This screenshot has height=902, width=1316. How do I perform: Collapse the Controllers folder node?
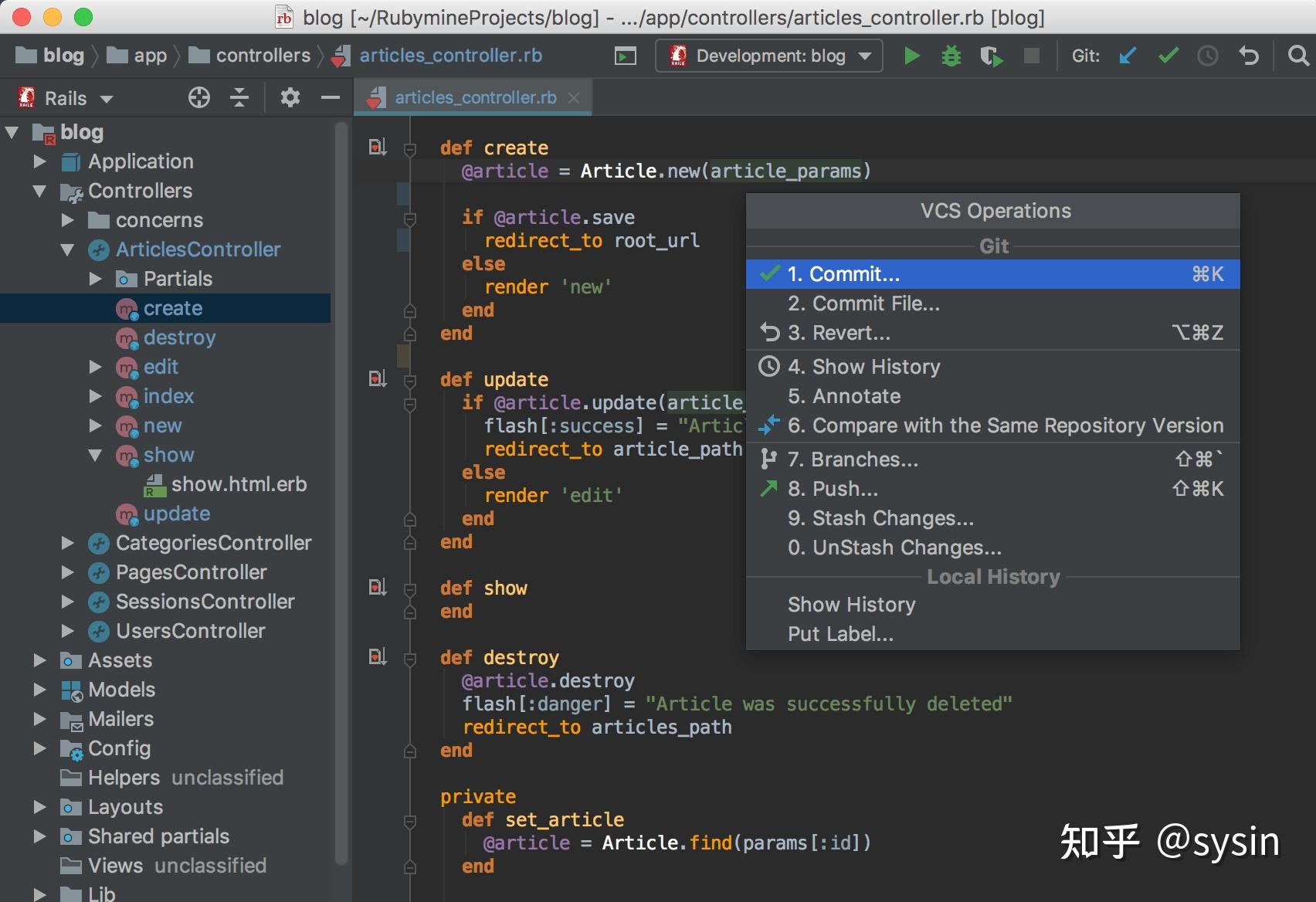[40, 191]
